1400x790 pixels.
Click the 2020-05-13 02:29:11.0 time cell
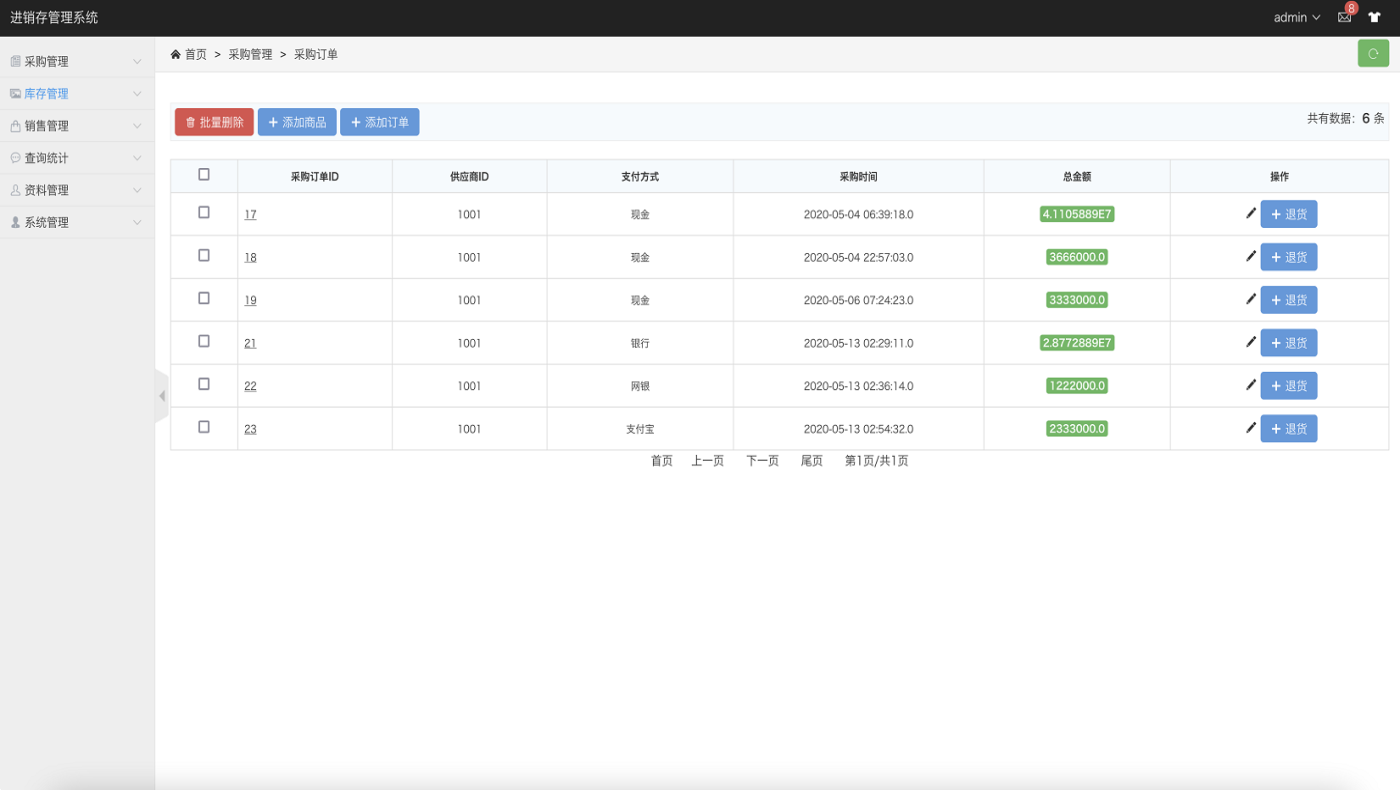[x=859, y=343]
